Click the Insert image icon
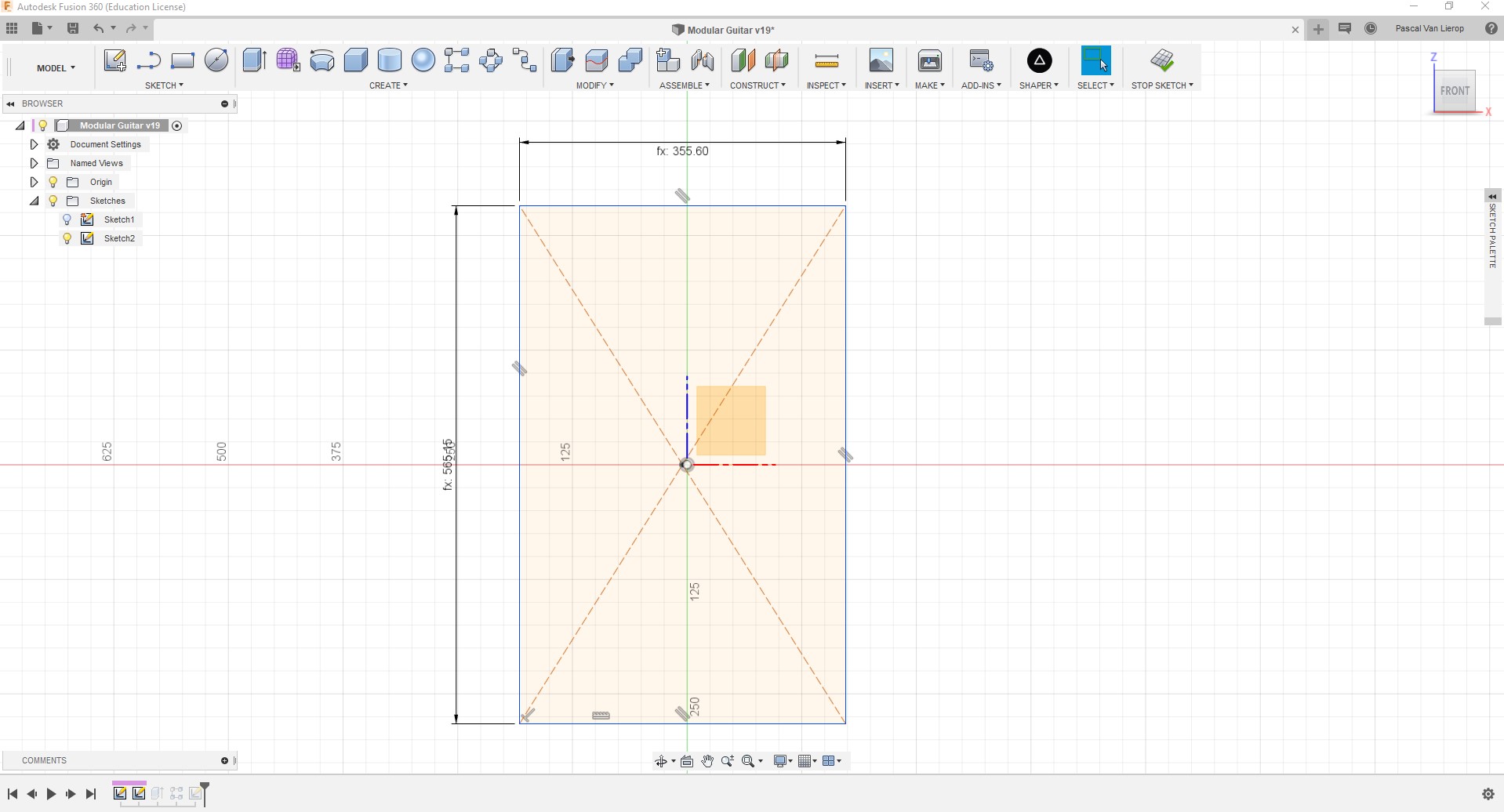Image resolution: width=1504 pixels, height=812 pixels. click(881, 60)
